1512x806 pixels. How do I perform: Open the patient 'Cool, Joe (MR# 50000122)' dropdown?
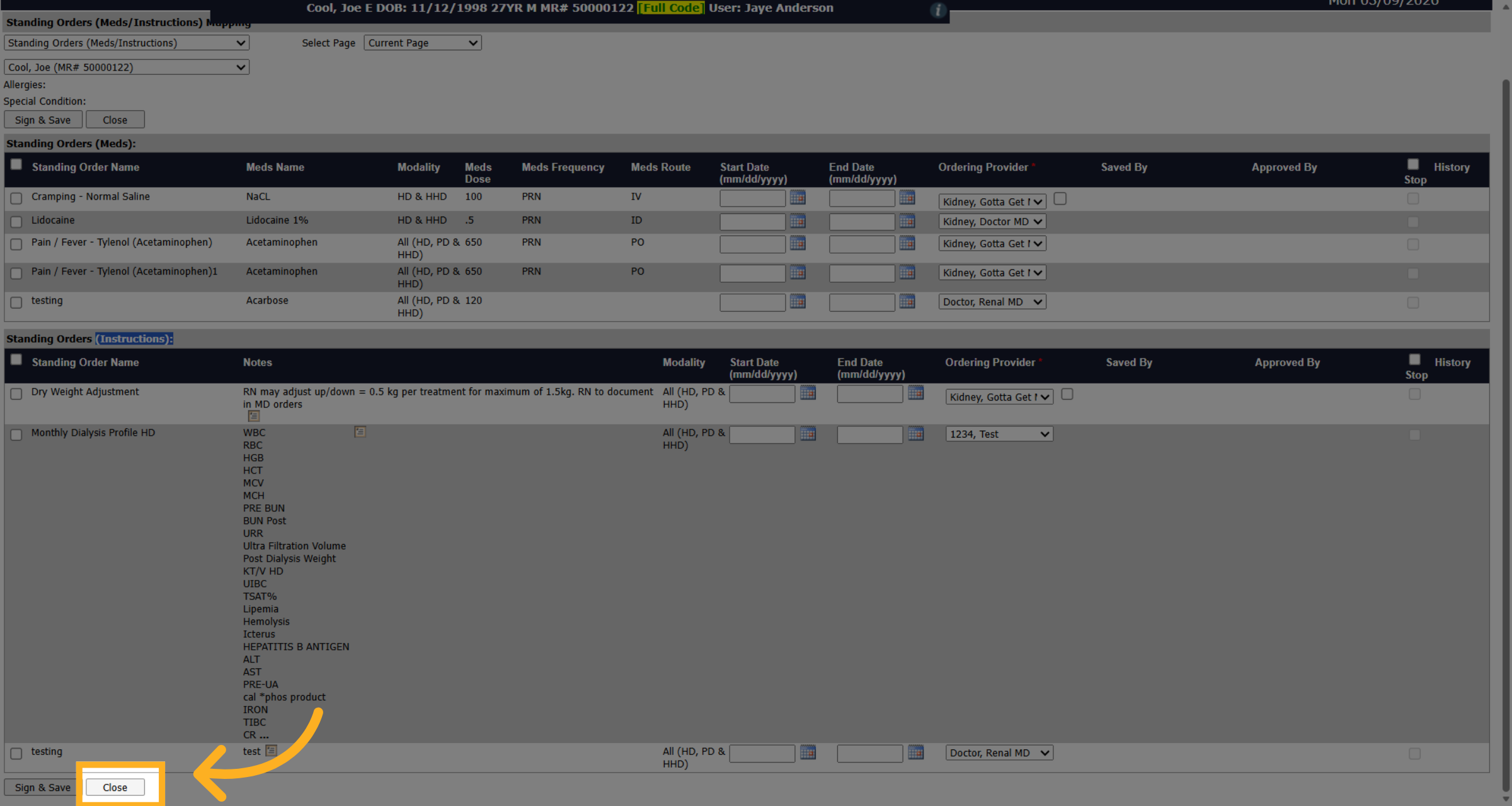click(127, 67)
